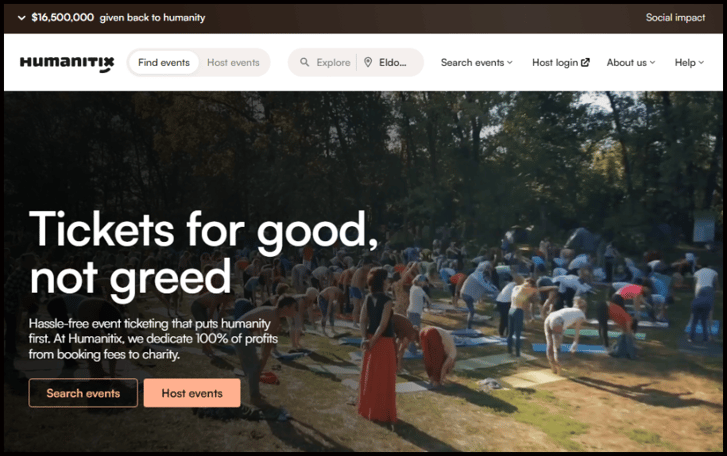Toggle to Find events mode
Viewport: 727px width, 456px height.
(x=164, y=62)
